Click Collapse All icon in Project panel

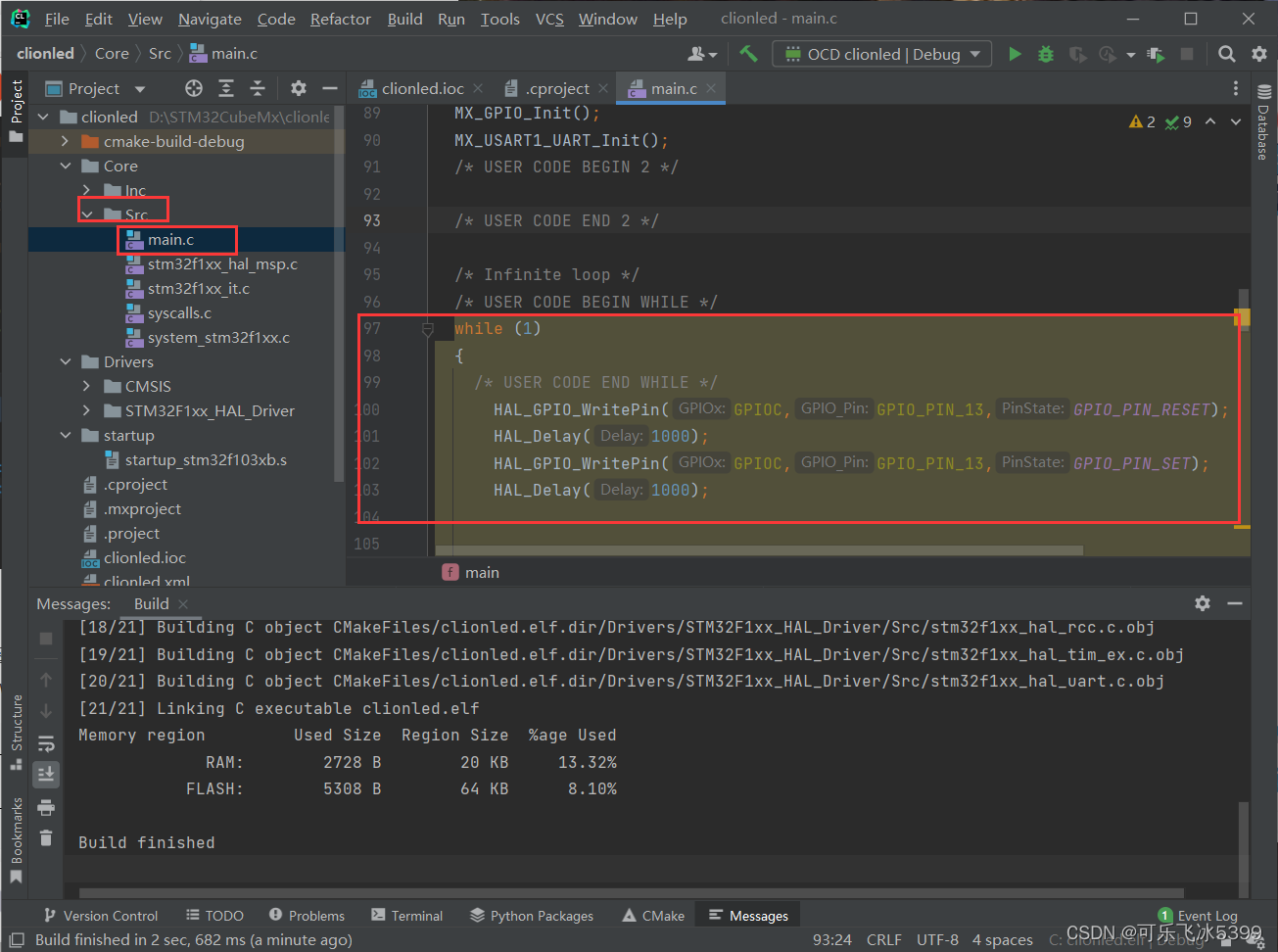258,88
